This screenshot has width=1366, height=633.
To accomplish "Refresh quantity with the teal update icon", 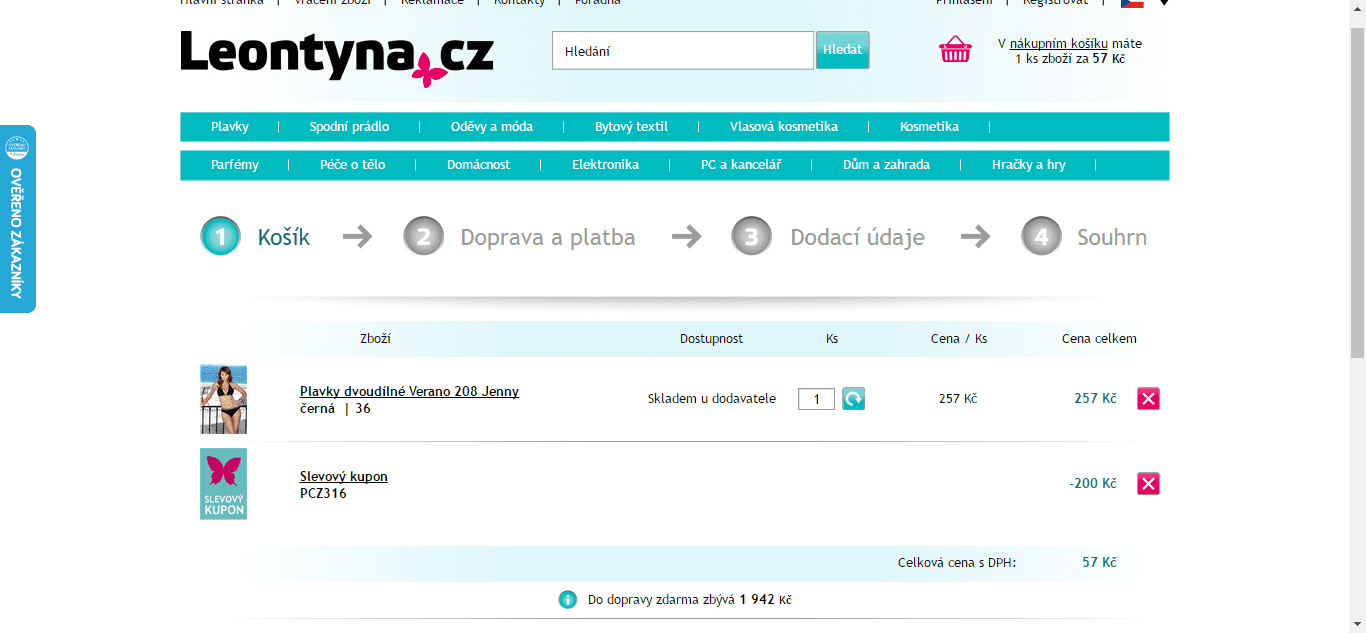I will click(x=853, y=399).
